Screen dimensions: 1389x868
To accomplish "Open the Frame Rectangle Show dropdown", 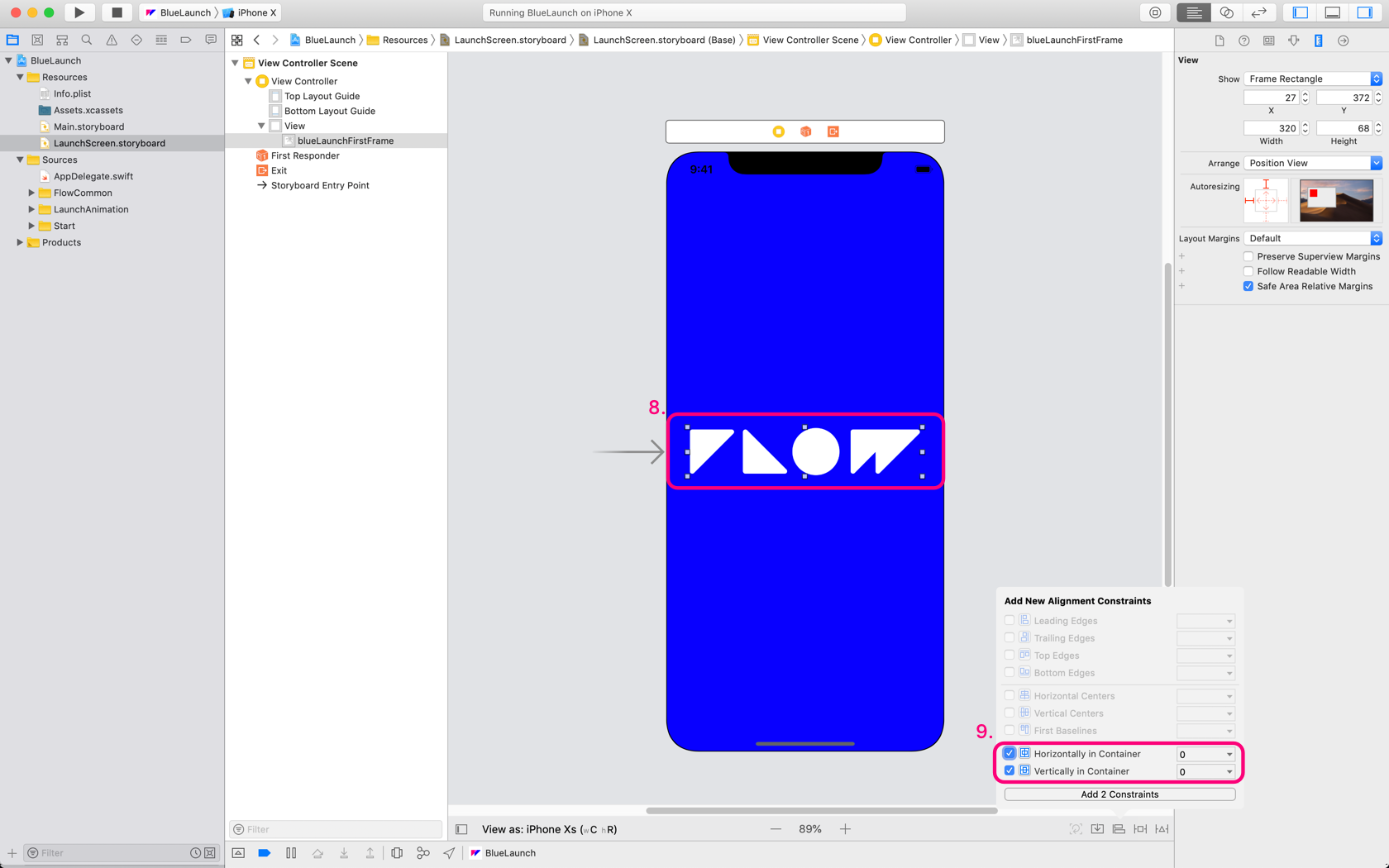I will point(1312,79).
